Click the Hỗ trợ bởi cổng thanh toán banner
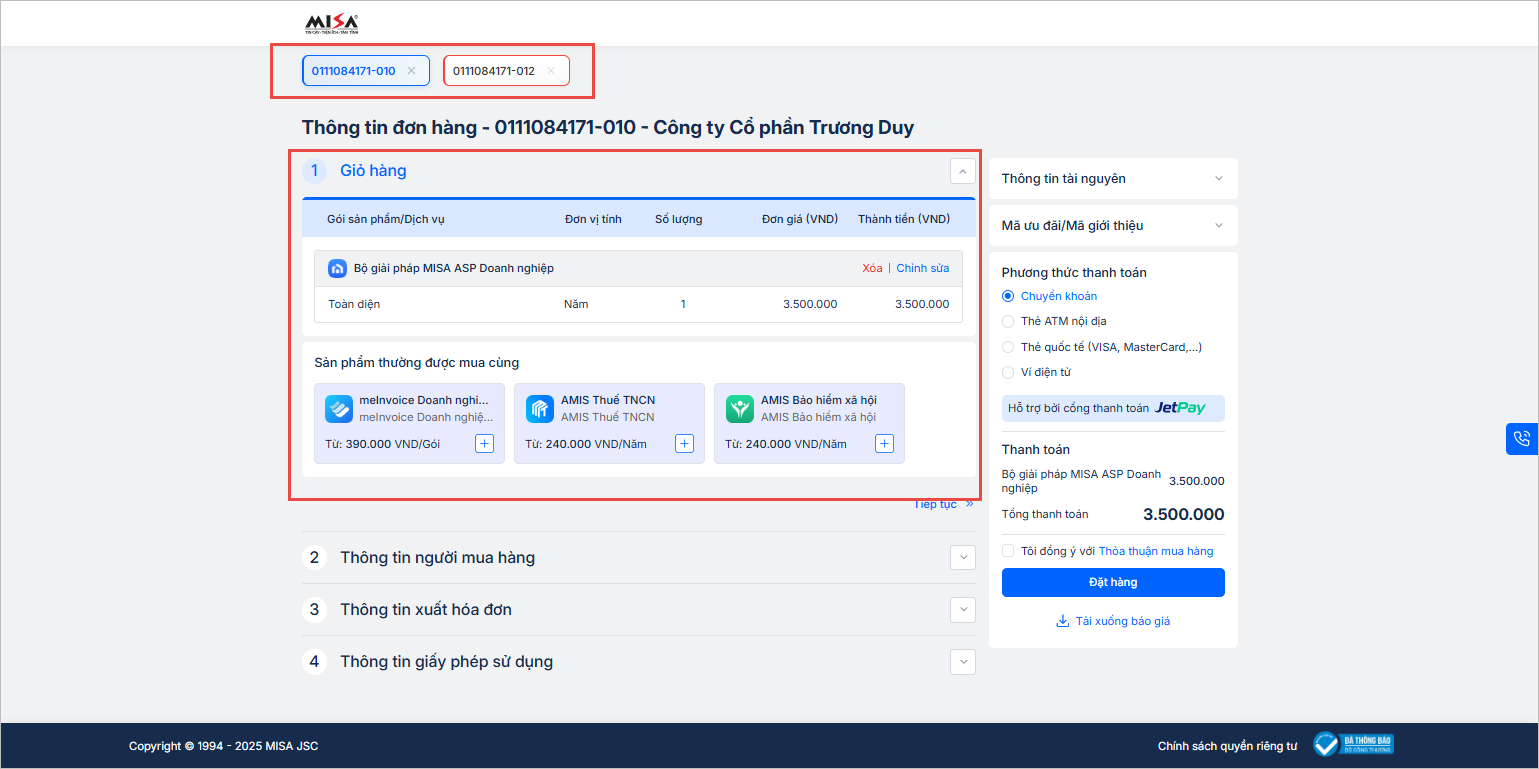 (x=1113, y=408)
